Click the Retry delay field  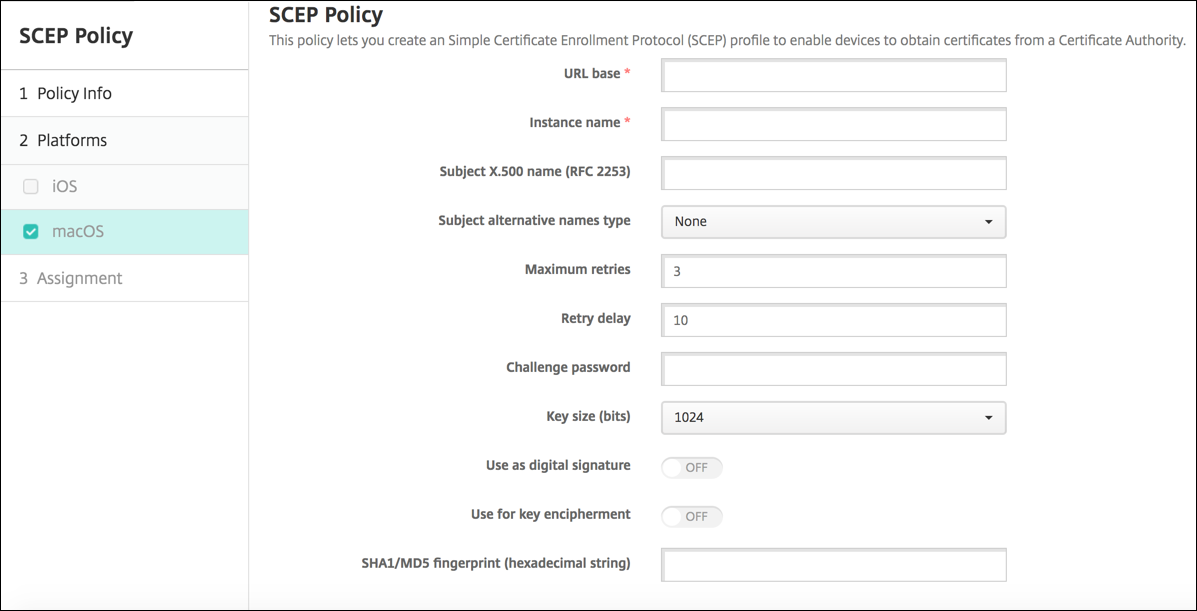tap(833, 320)
